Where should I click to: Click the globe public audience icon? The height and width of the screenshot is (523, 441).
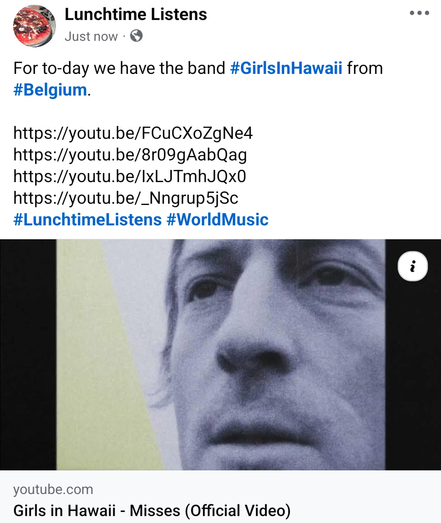coord(136,36)
